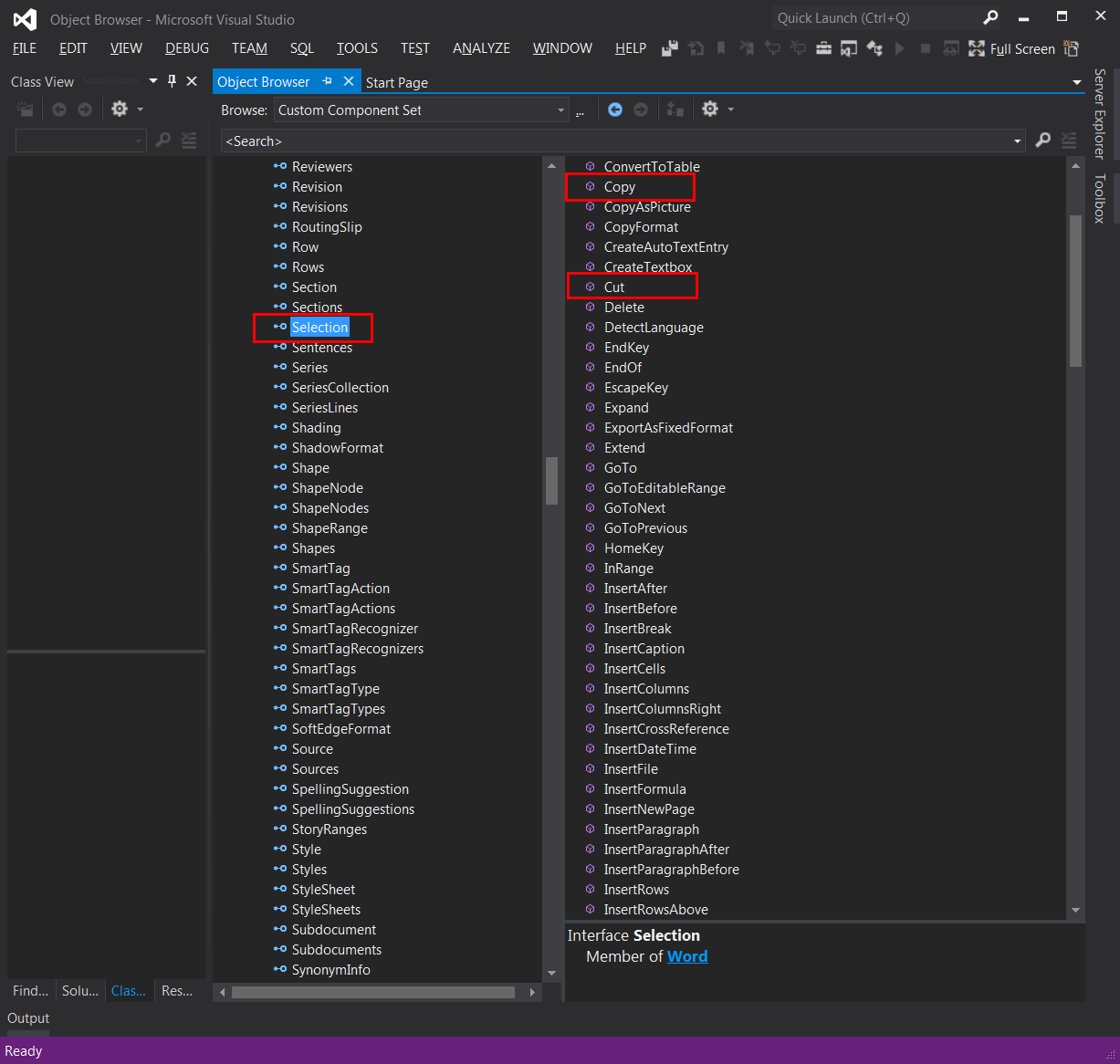Click the Save All toolbar icon
This screenshot has width=1120, height=1064.
(670, 48)
